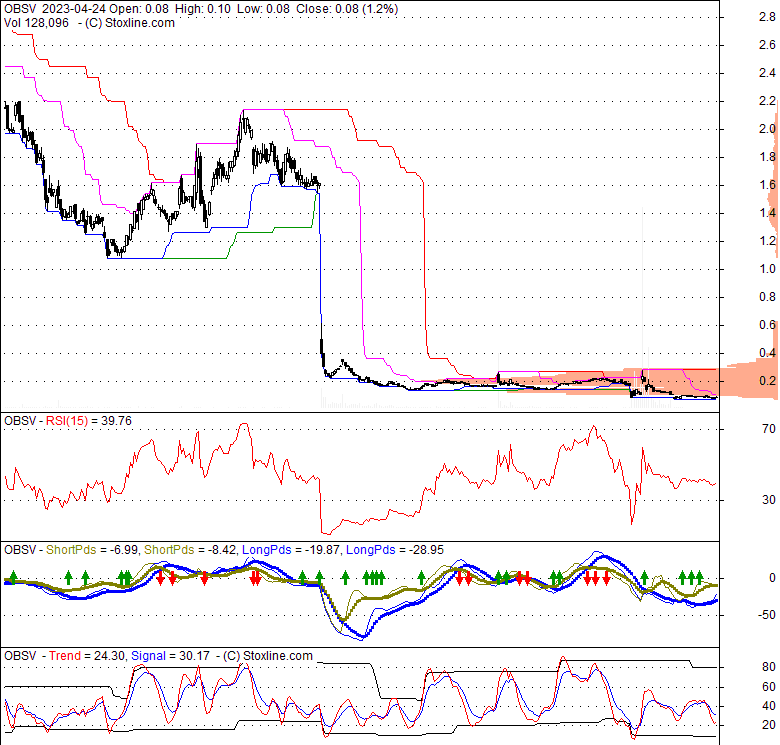This screenshot has width=780, height=745.
Task: Click the 1.2 price axis label
Action: [767, 241]
